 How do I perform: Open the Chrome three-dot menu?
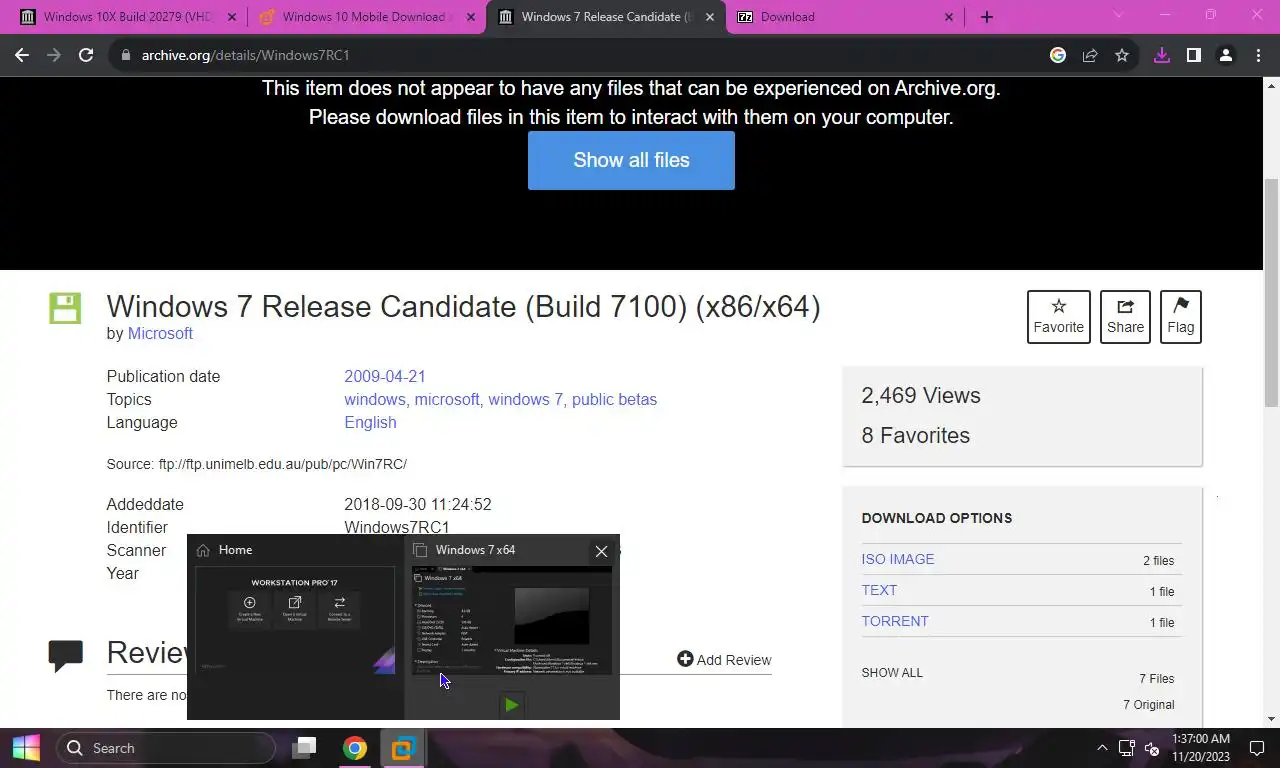(1257, 55)
